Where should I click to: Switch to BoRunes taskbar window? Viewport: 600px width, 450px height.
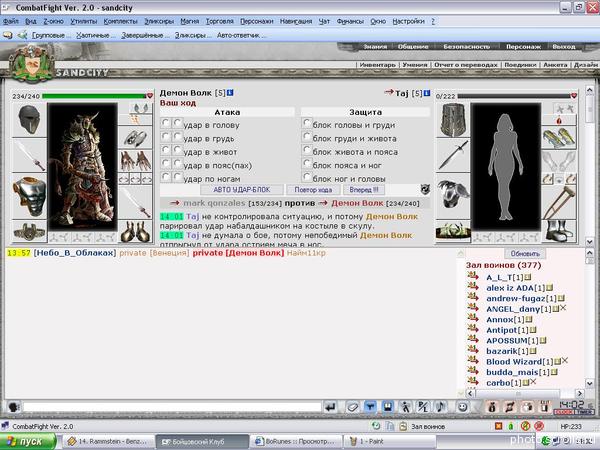pyautogui.click(x=297, y=442)
